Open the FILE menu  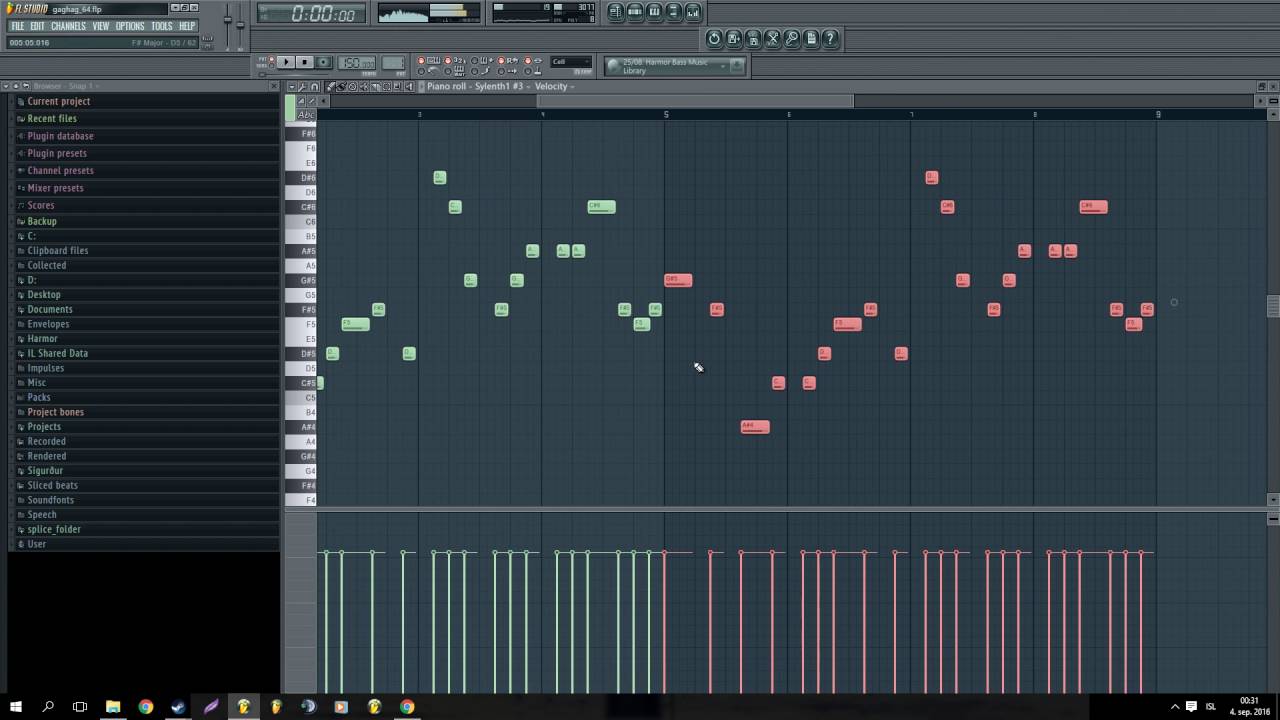click(x=17, y=26)
